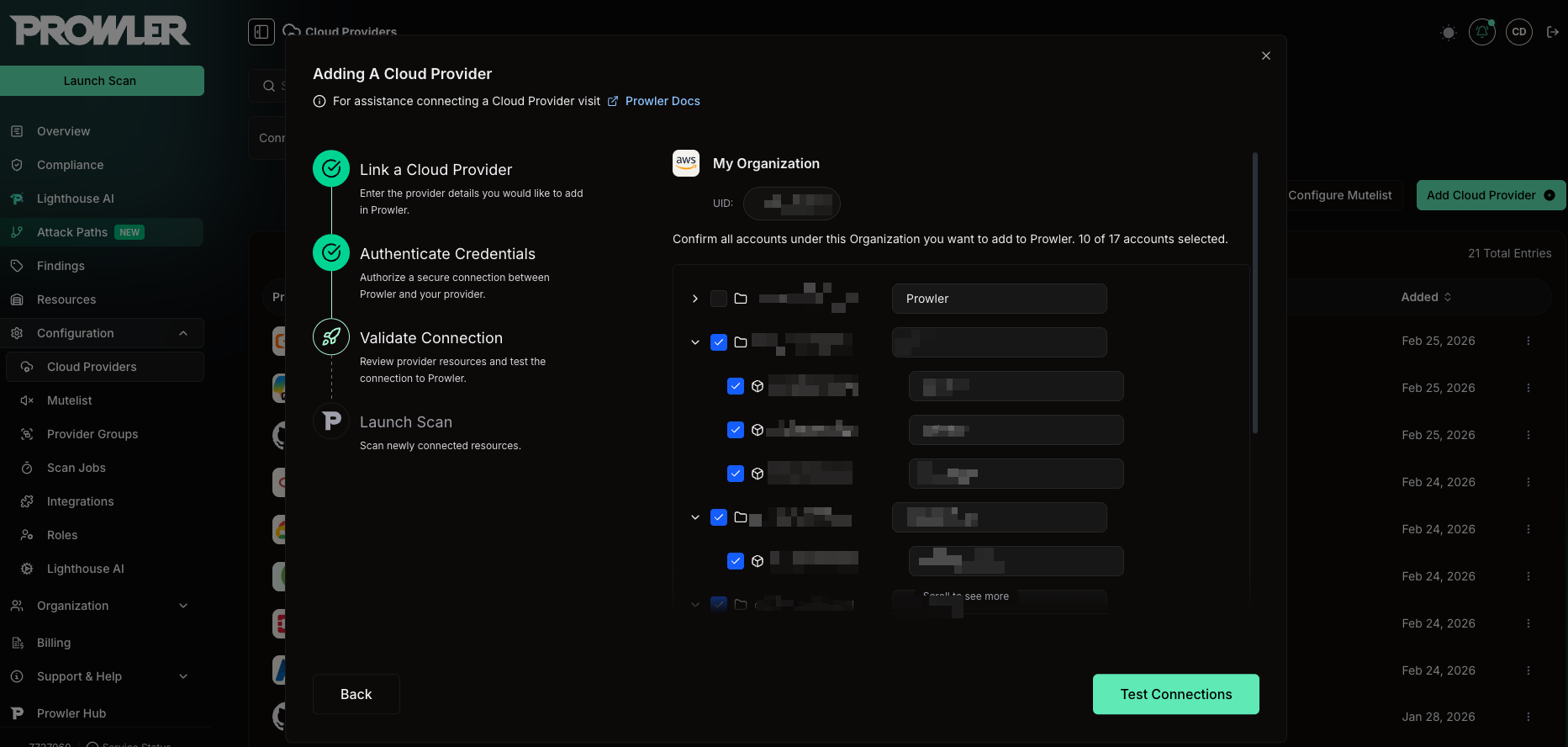Click the Prowler logo at top left
The height and width of the screenshot is (747, 1568).
pos(100,30)
